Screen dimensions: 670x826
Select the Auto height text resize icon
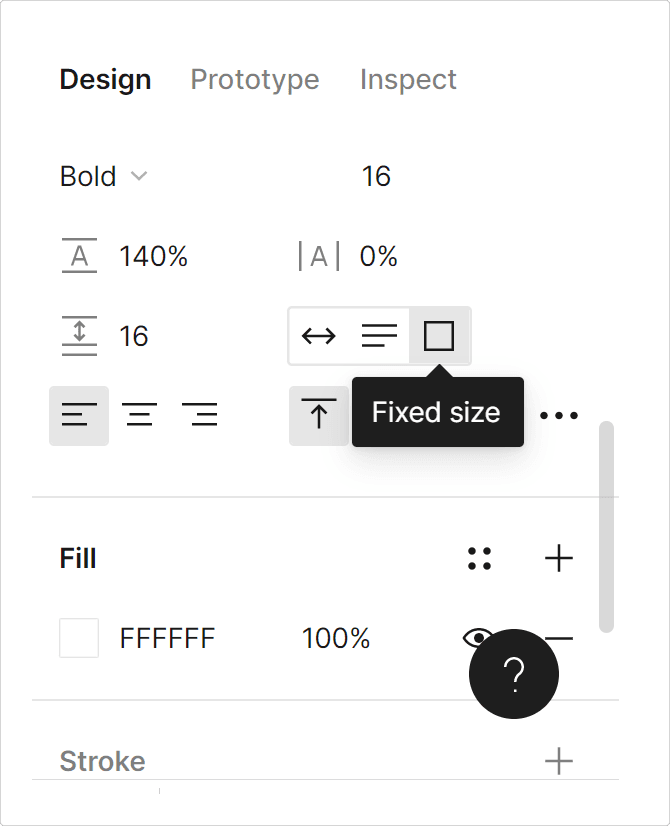click(379, 336)
